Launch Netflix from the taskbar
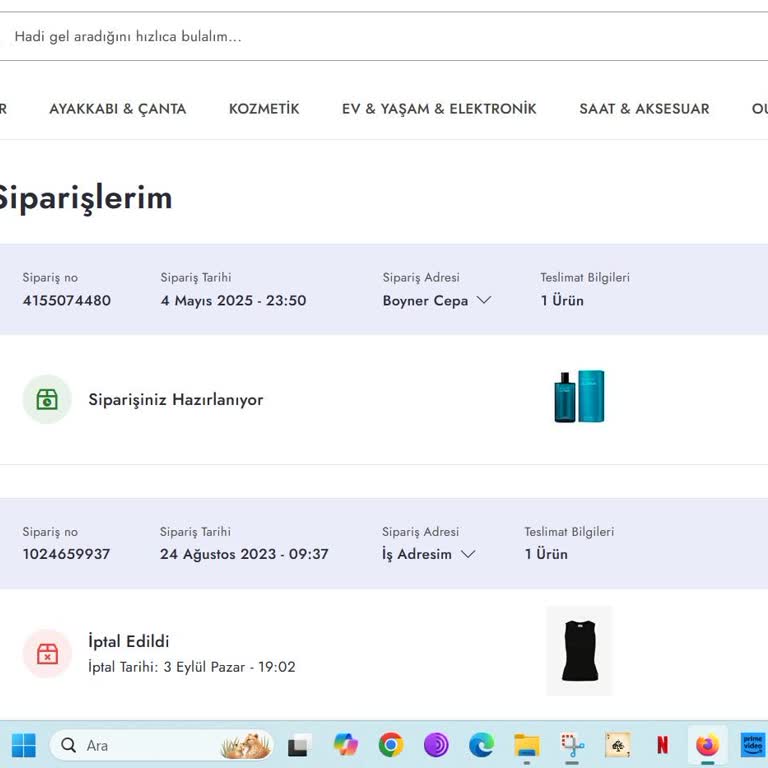The height and width of the screenshot is (768, 768). (662, 745)
